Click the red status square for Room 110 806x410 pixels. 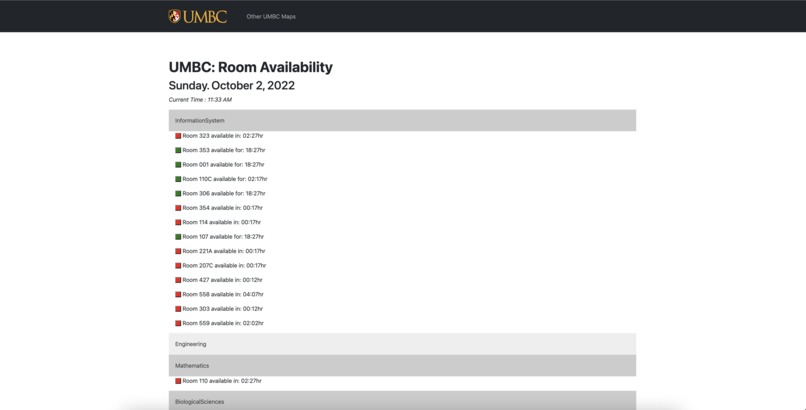(178, 381)
